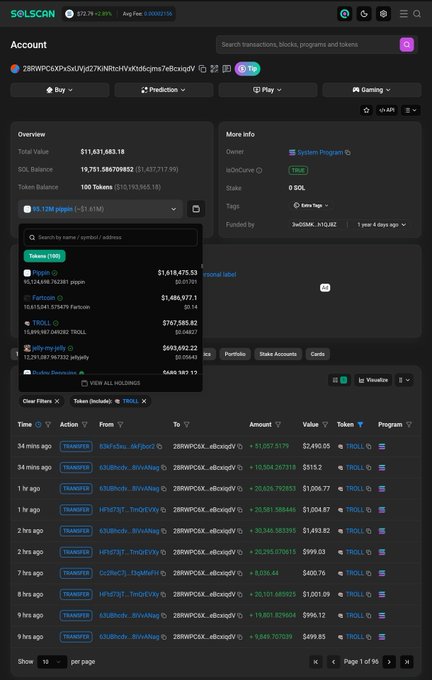Go to the next page
The height and width of the screenshot is (680, 432).
pos(389,662)
